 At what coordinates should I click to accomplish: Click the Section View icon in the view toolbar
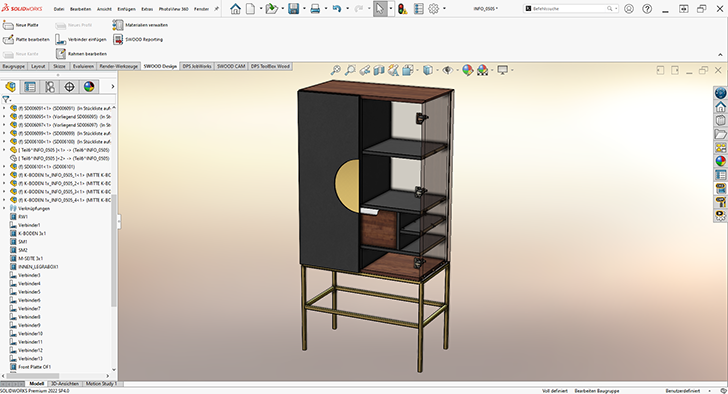(379, 70)
